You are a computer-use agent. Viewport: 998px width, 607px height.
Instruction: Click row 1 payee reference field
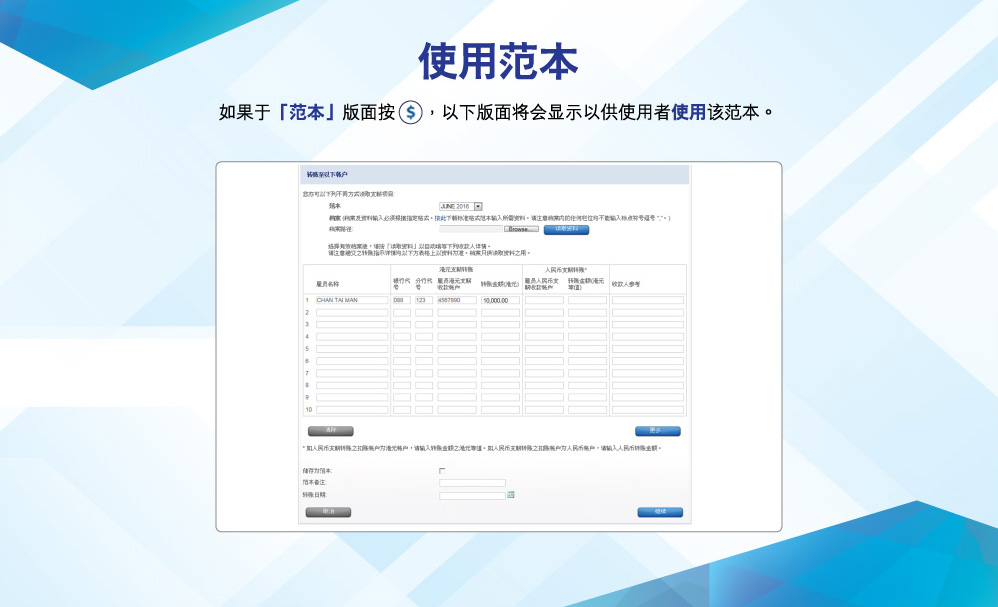(x=647, y=300)
